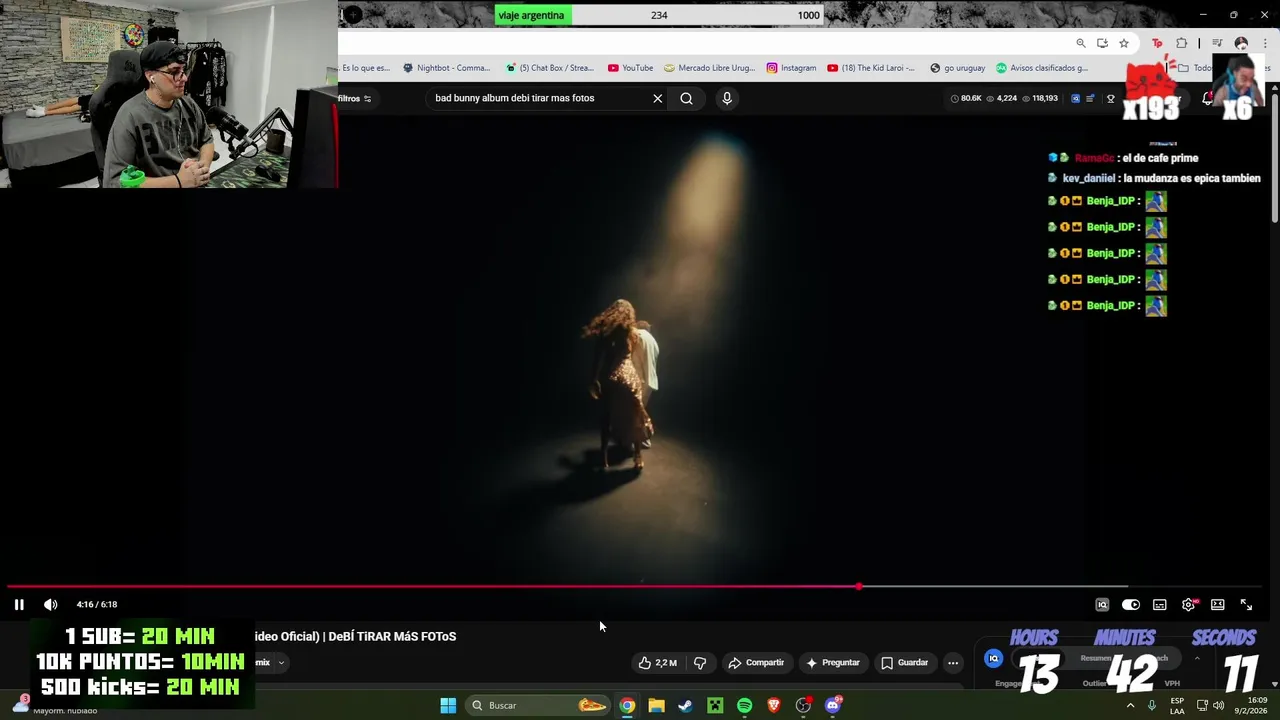1280x720 pixels.
Task: Open the go uruguay bookmark
Action: pos(958,68)
